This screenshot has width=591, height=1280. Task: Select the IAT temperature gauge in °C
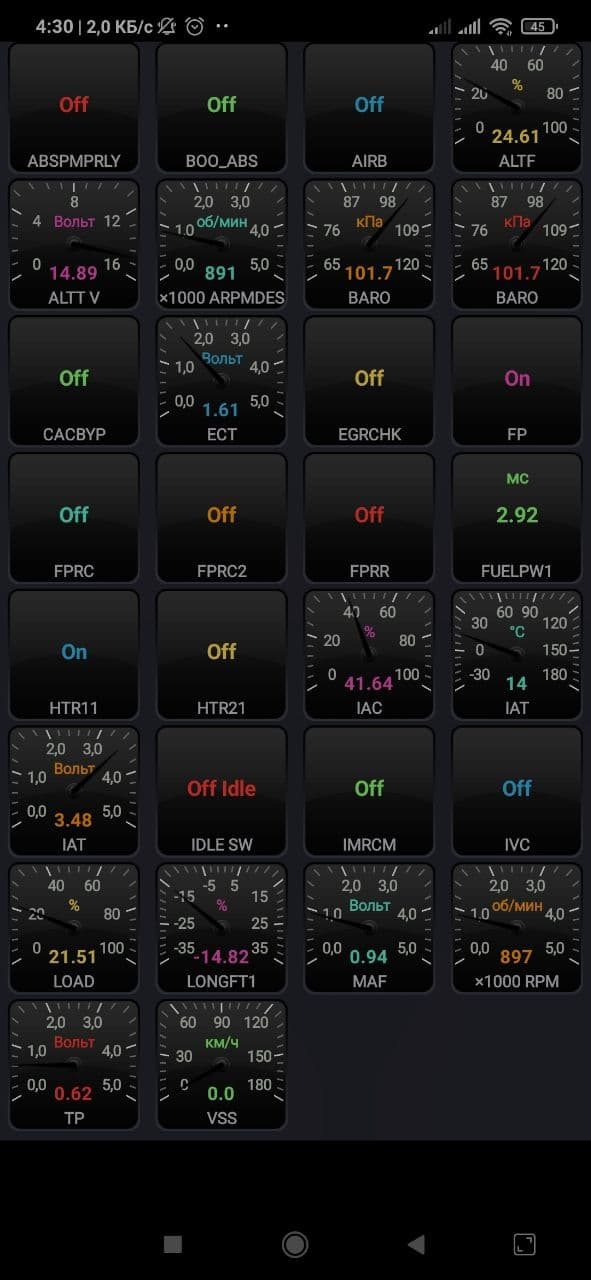pos(517,655)
